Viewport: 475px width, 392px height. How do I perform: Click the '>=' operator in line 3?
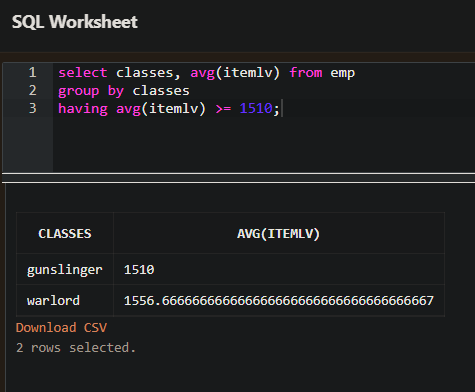223,109
